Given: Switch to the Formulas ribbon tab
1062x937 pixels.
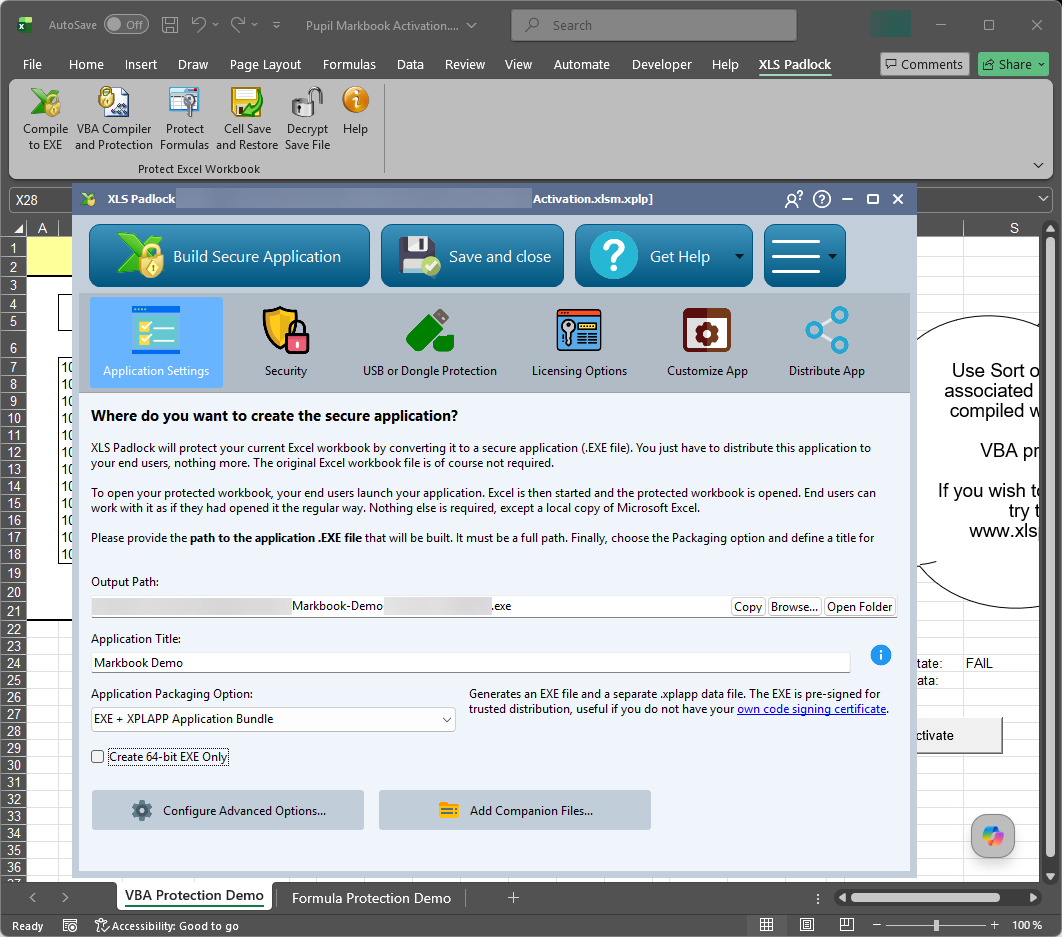Looking at the screenshot, I should pos(349,64).
